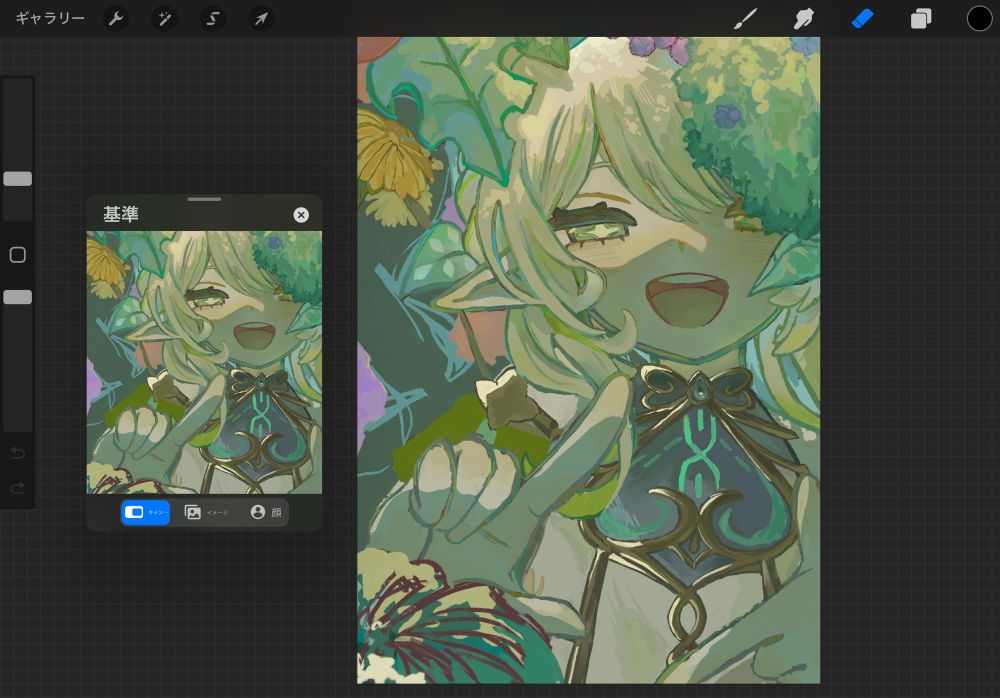Open the ギャラリー gallery view

50,19
